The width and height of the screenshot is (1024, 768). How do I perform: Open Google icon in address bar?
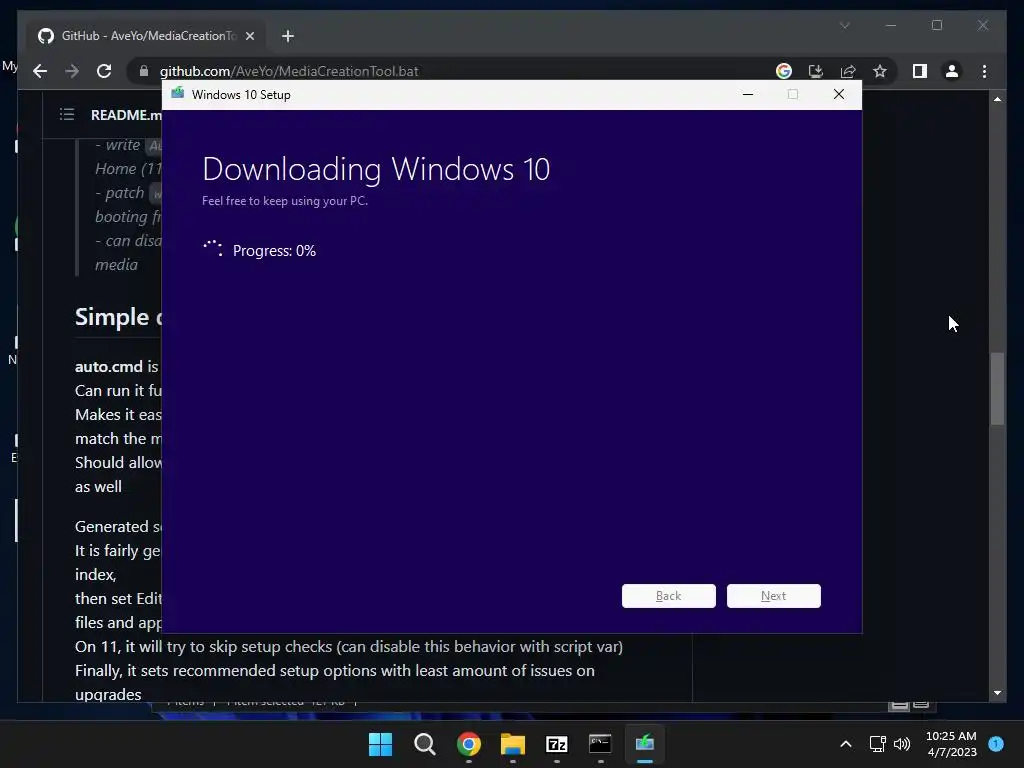(784, 71)
